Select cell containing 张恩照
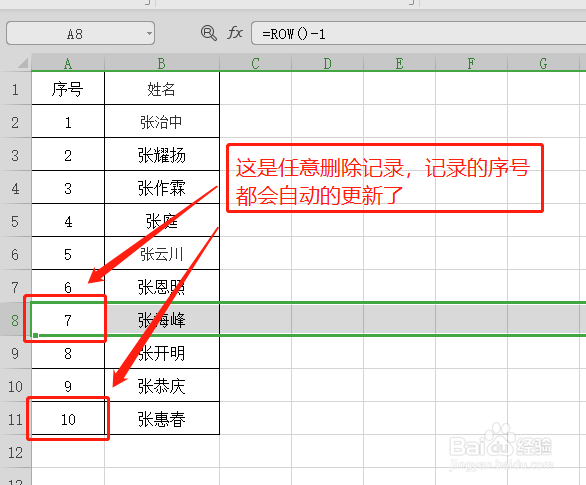The width and height of the screenshot is (586, 485). [162, 287]
